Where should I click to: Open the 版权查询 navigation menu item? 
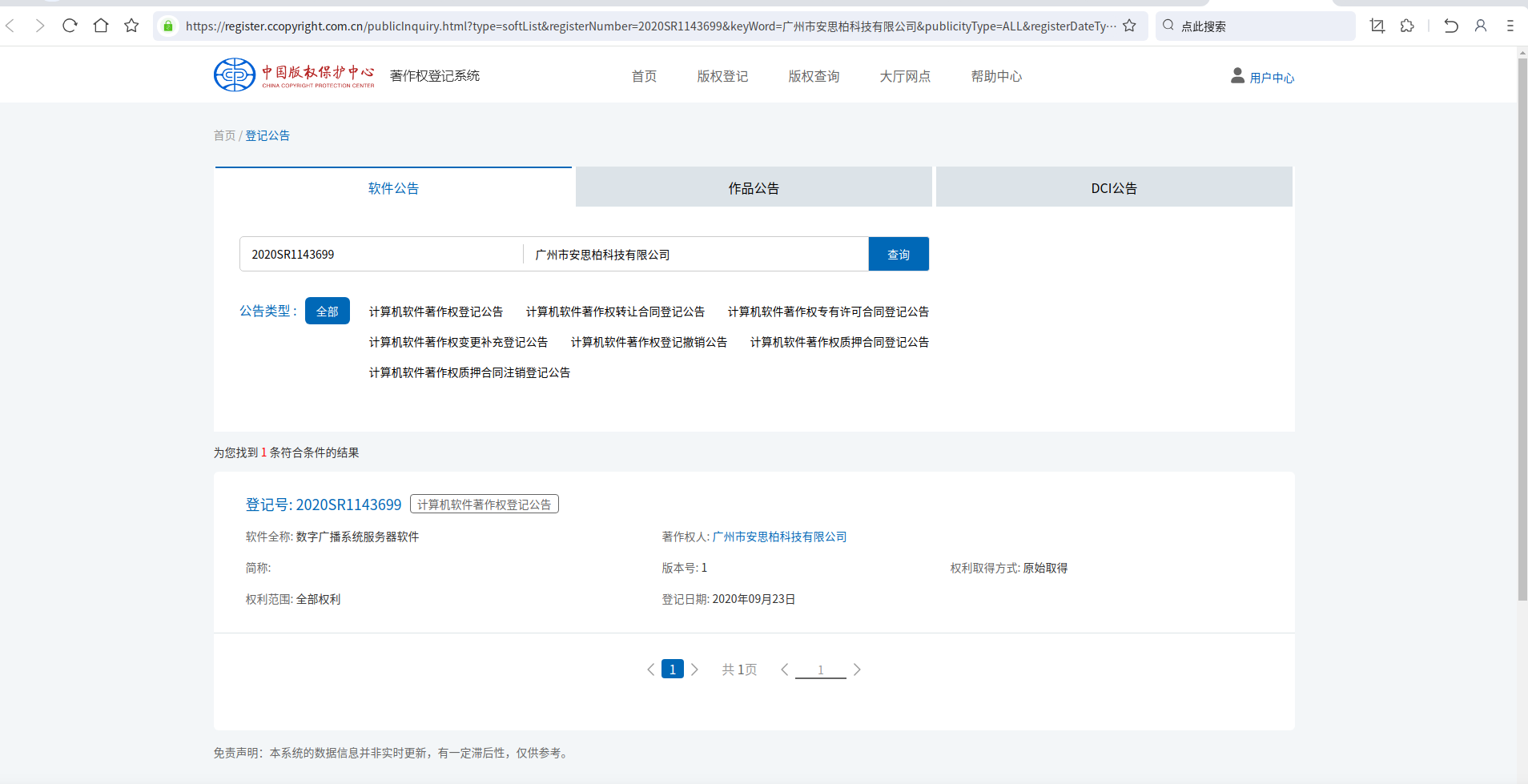814,76
